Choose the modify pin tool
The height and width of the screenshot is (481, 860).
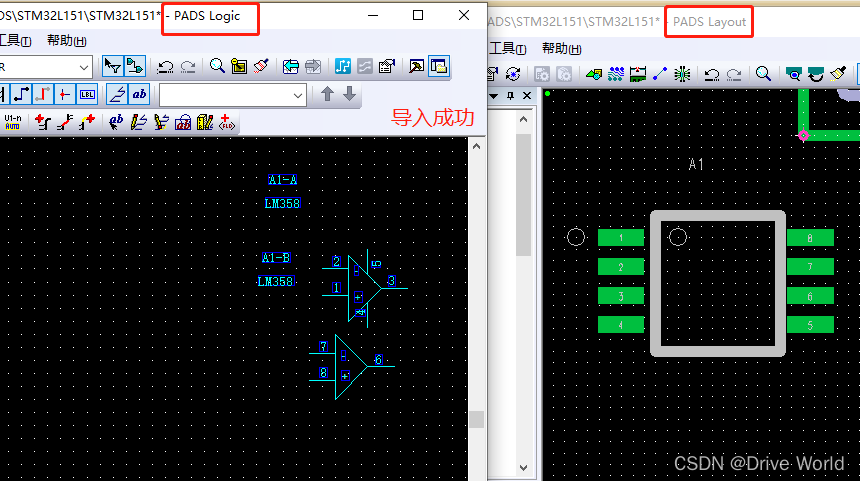(65, 122)
